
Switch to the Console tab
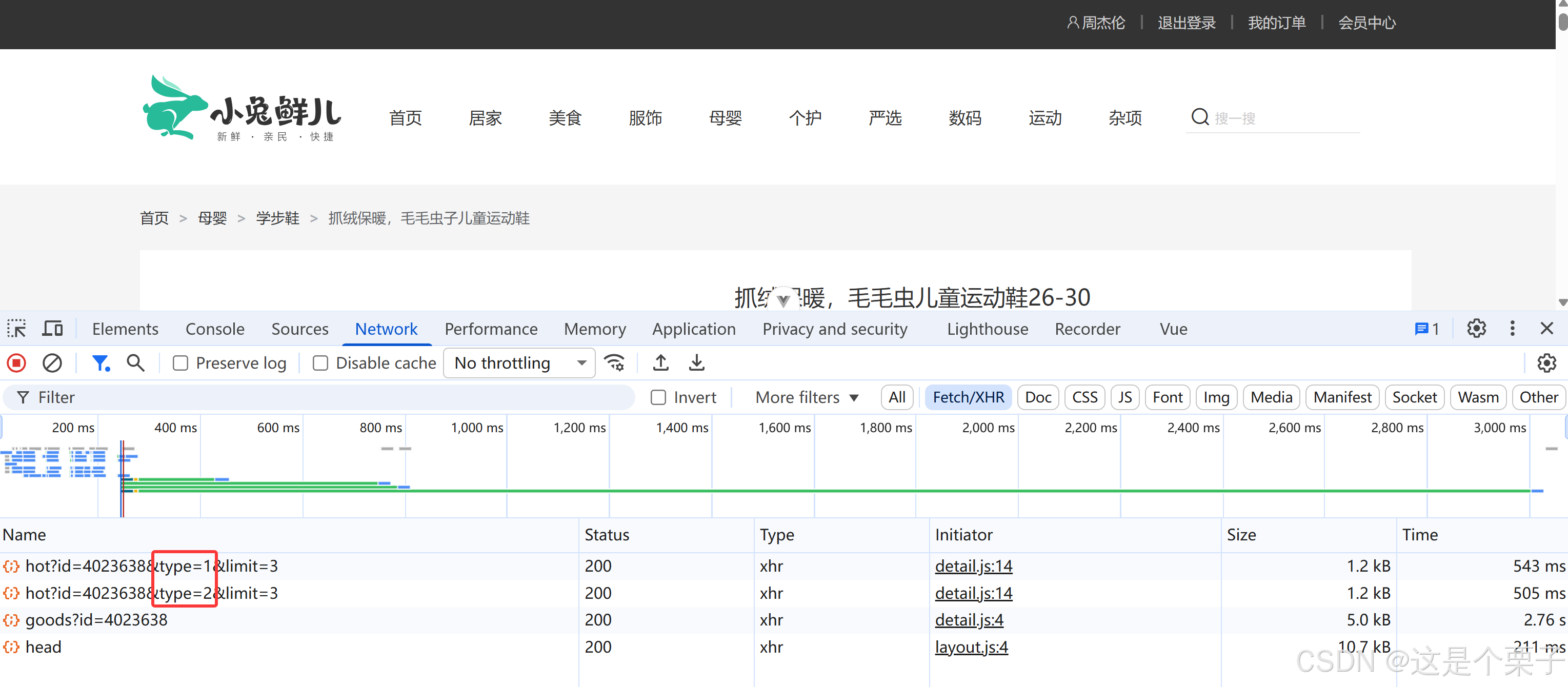tap(215, 329)
